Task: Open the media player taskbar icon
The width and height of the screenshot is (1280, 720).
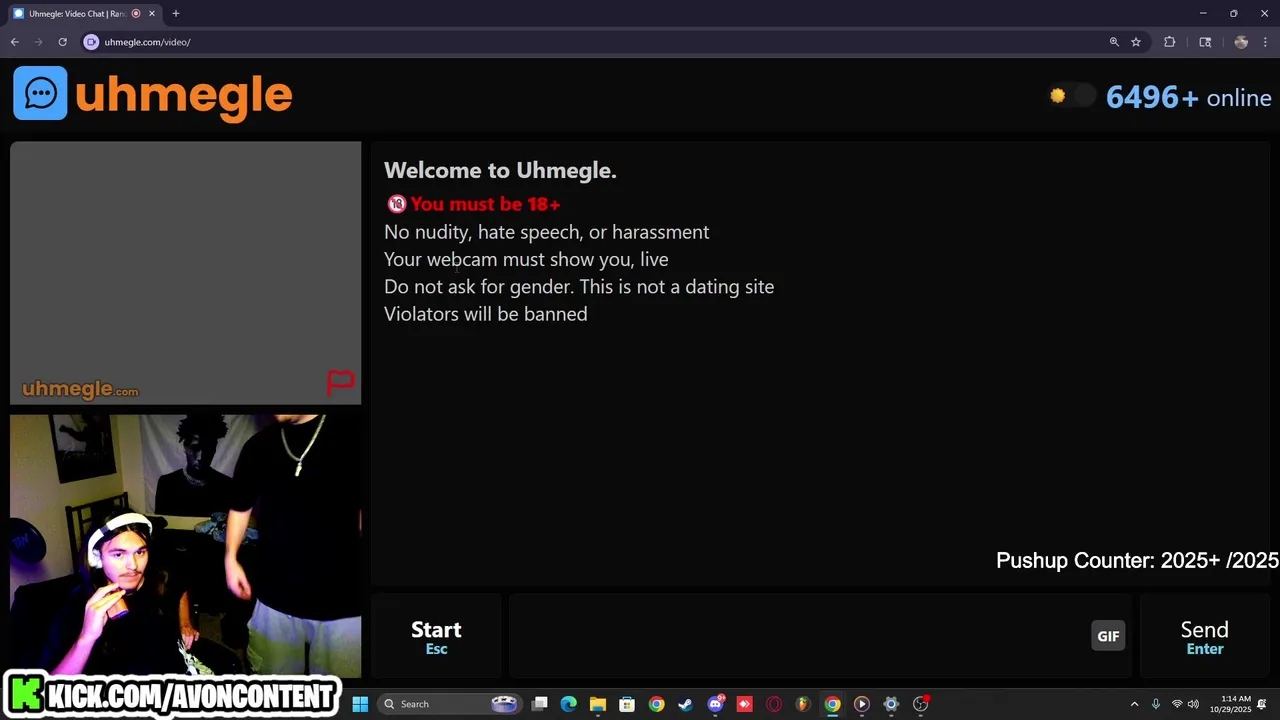Action: (861, 704)
